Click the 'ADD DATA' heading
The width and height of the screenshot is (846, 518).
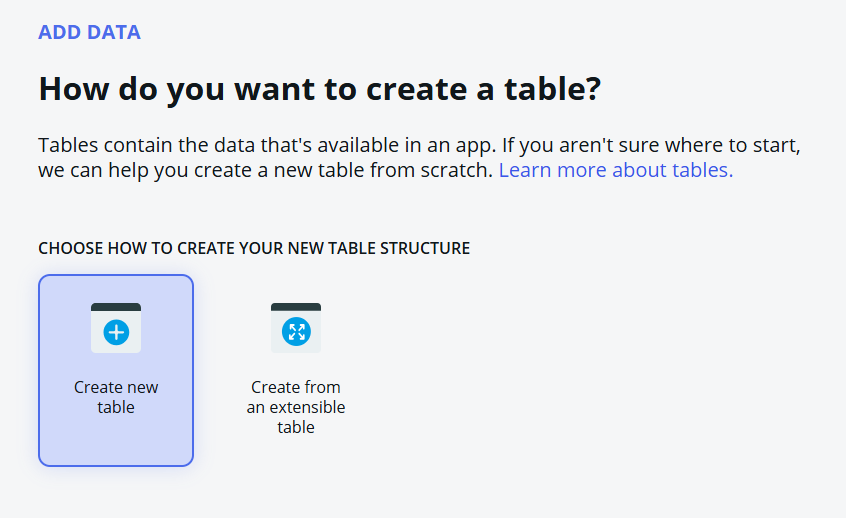pyautogui.click(x=90, y=32)
